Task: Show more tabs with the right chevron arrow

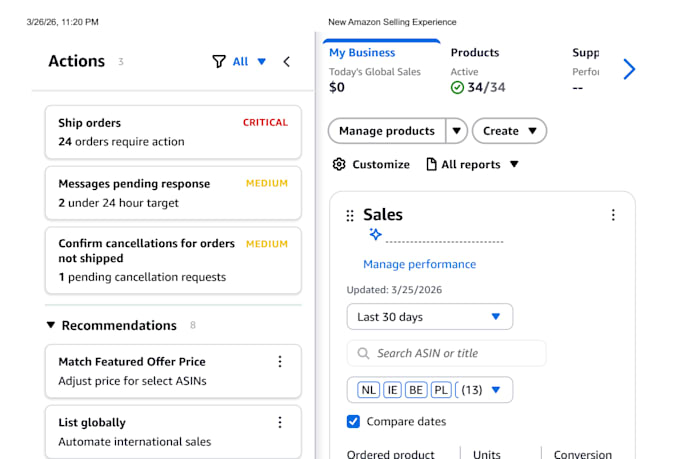Action: (629, 69)
